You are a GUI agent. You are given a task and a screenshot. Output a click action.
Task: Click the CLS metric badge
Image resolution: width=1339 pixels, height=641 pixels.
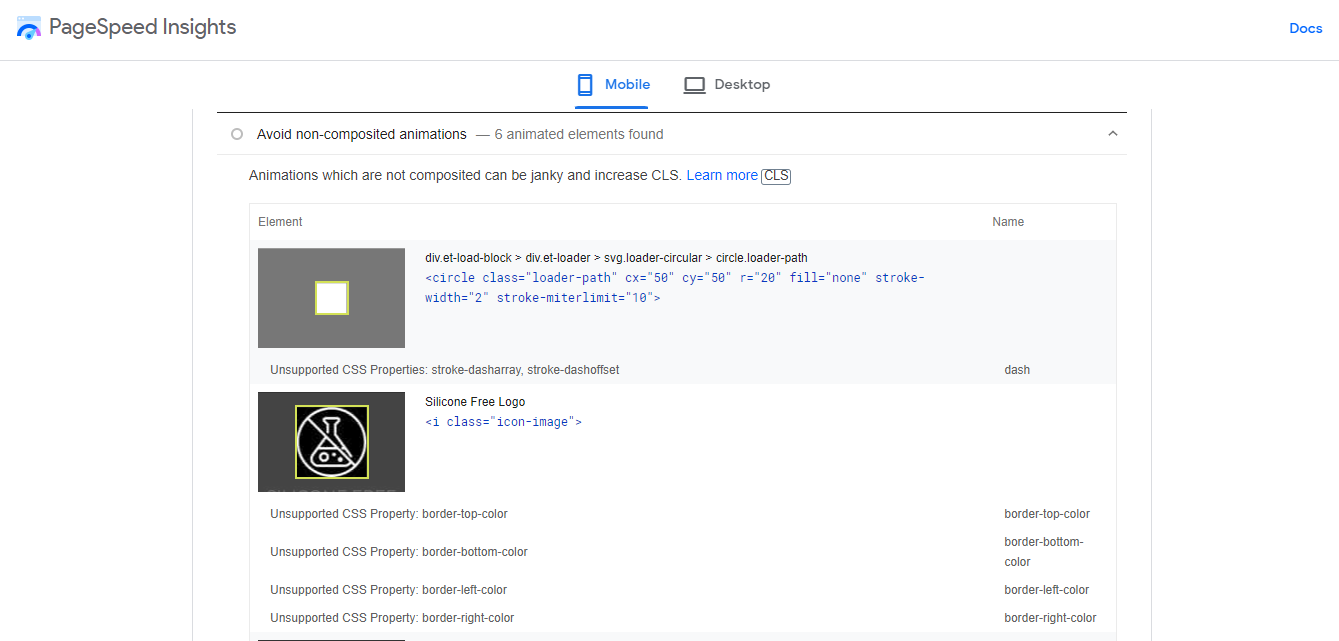point(776,176)
